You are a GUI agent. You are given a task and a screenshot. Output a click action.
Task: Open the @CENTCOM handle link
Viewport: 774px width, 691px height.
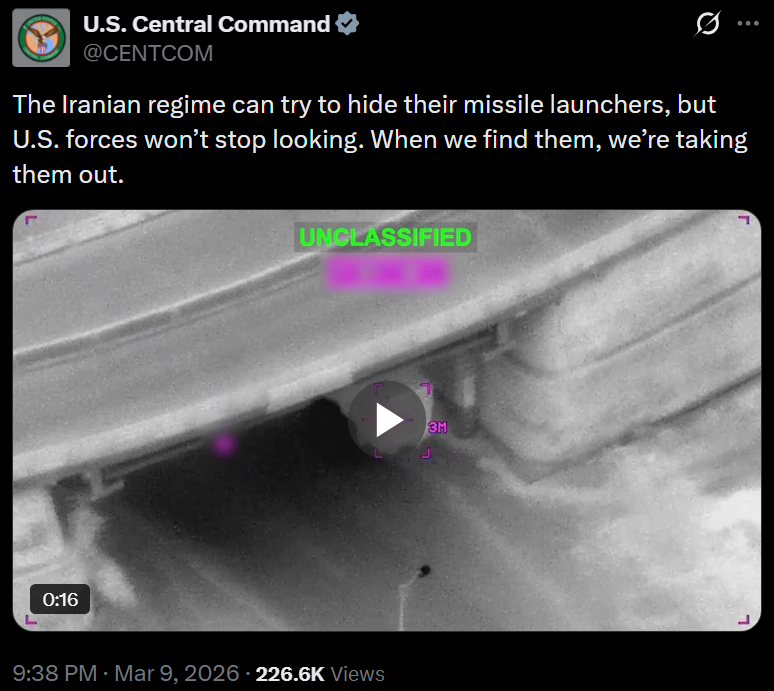pyautogui.click(x=148, y=53)
